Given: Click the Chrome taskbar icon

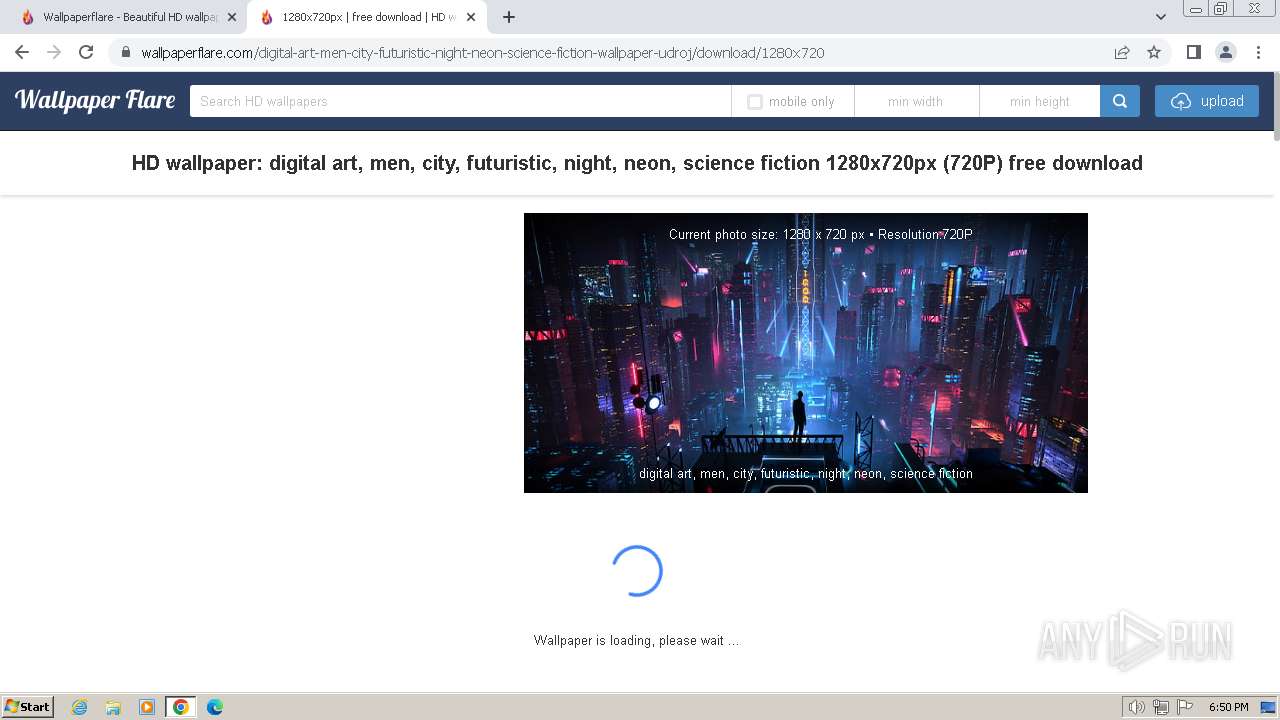Looking at the screenshot, I should (181, 707).
